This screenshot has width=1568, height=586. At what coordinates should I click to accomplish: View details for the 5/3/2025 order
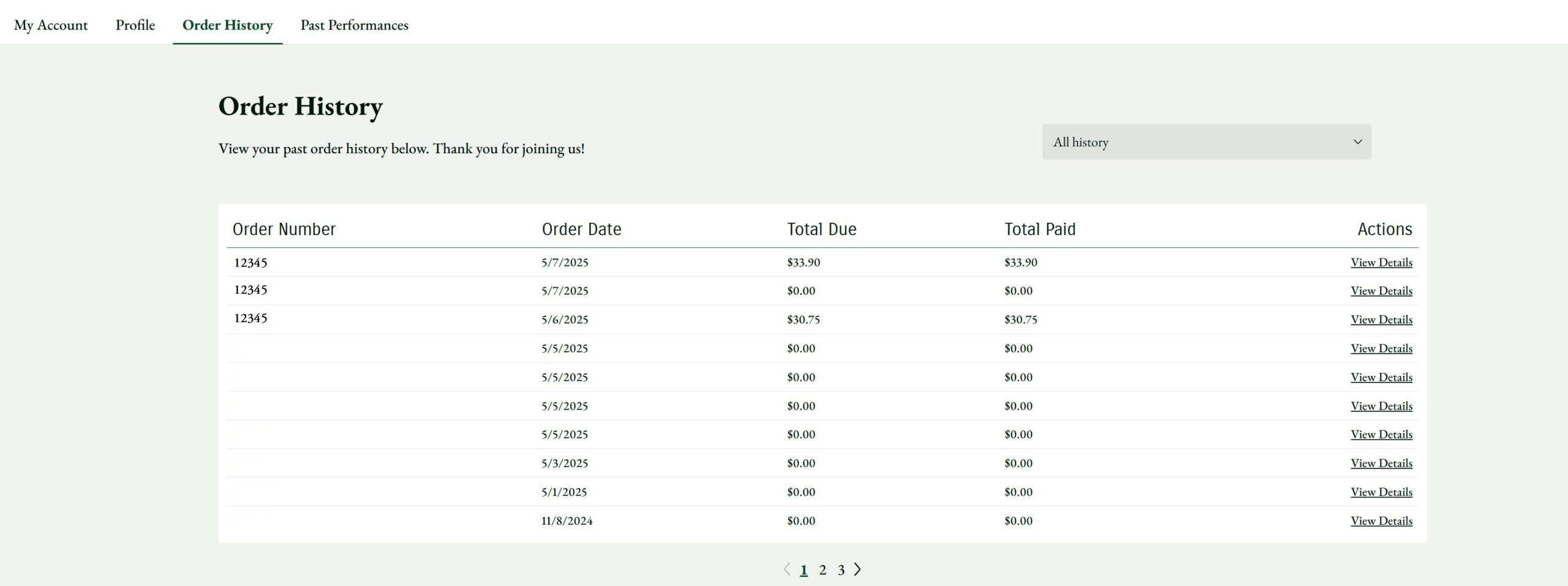click(1381, 464)
